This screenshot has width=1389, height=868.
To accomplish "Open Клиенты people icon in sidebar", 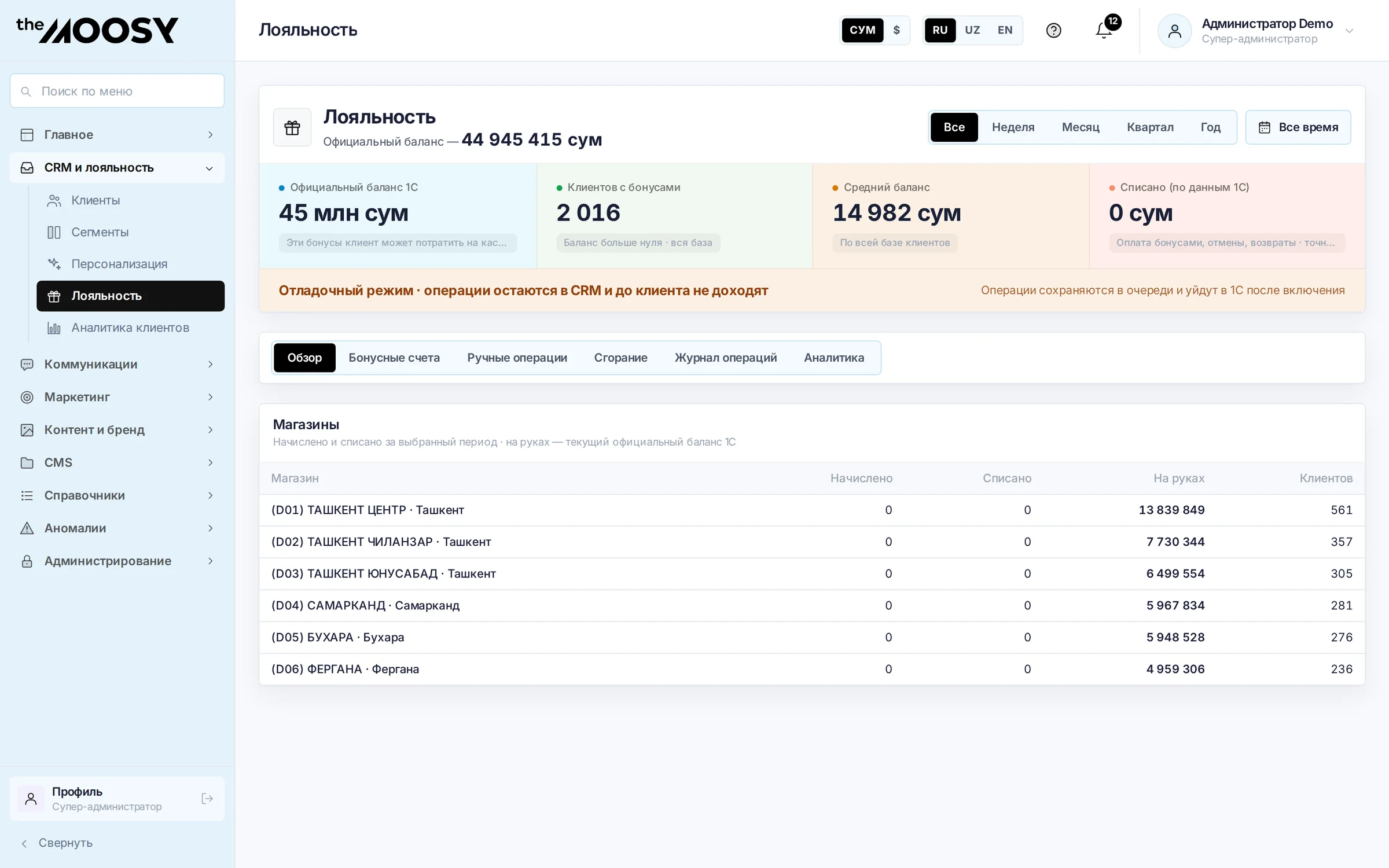I will (54, 200).
